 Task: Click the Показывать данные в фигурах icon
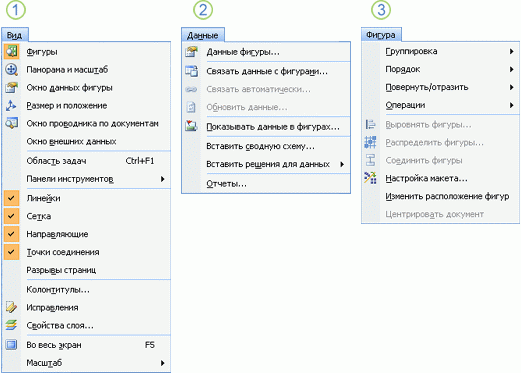click(x=191, y=127)
